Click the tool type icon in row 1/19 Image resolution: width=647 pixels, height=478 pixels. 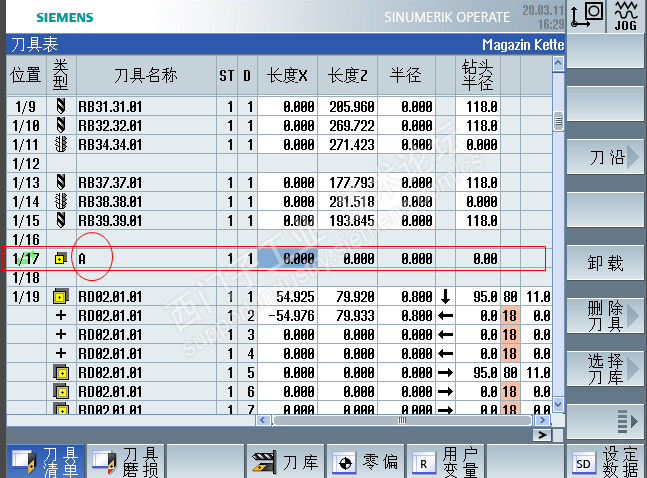point(61,296)
